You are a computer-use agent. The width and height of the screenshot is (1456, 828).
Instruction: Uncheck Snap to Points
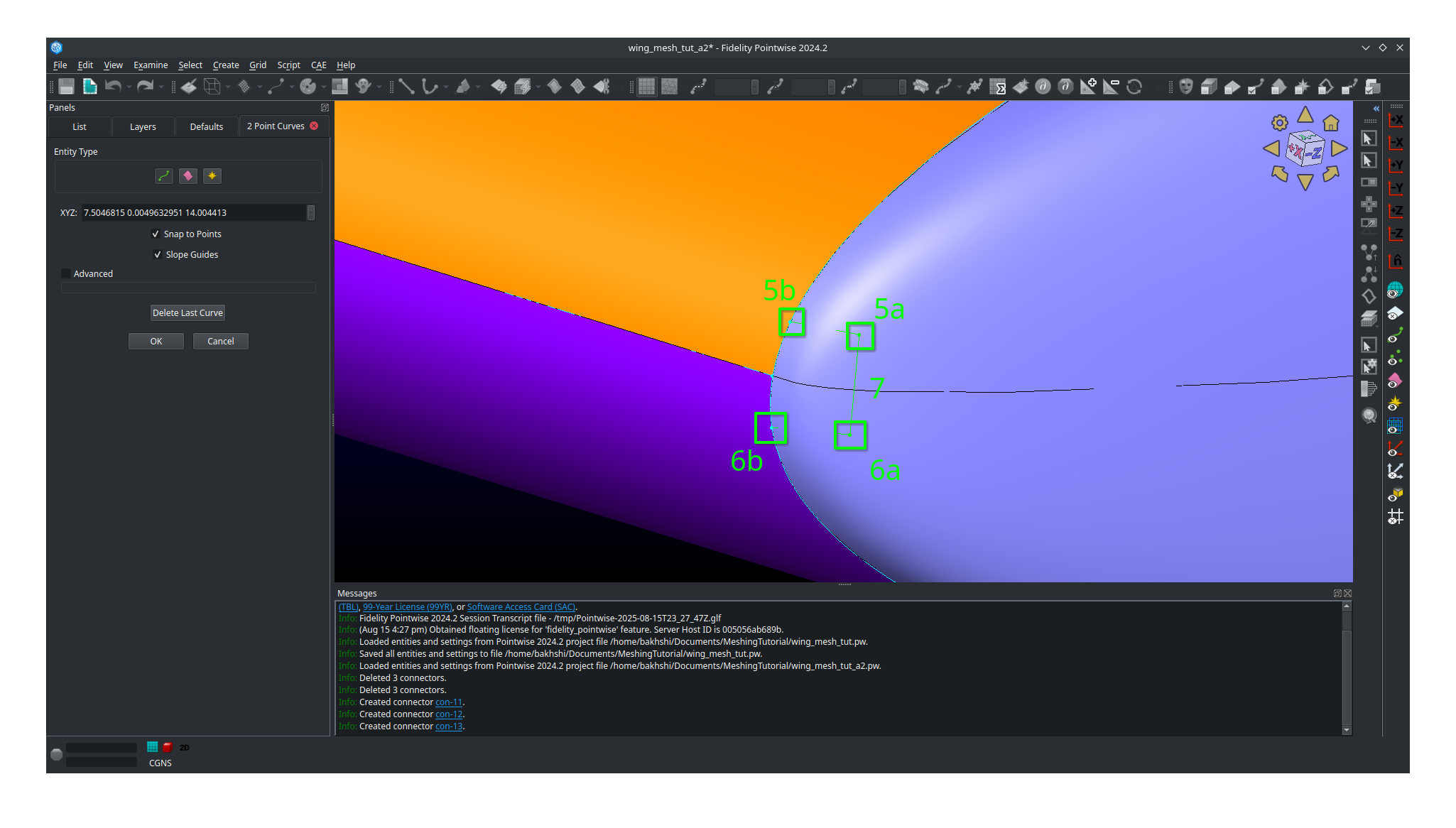tap(156, 234)
